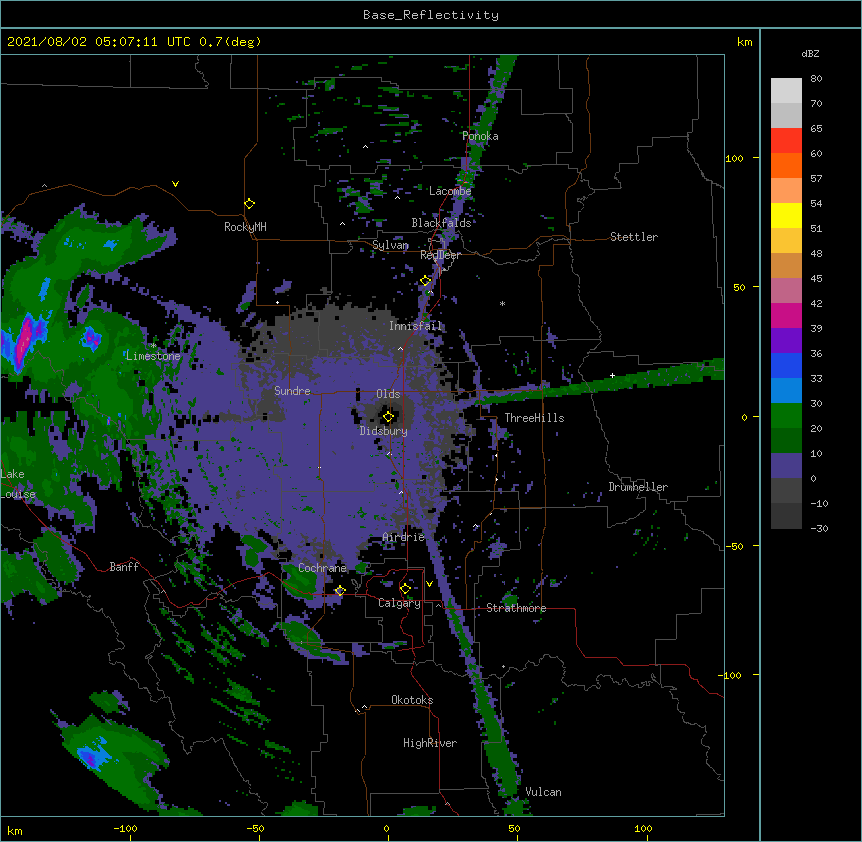Pick the lightest gray swatch atop legend
This screenshot has height=842, width=862.
pos(786,91)
